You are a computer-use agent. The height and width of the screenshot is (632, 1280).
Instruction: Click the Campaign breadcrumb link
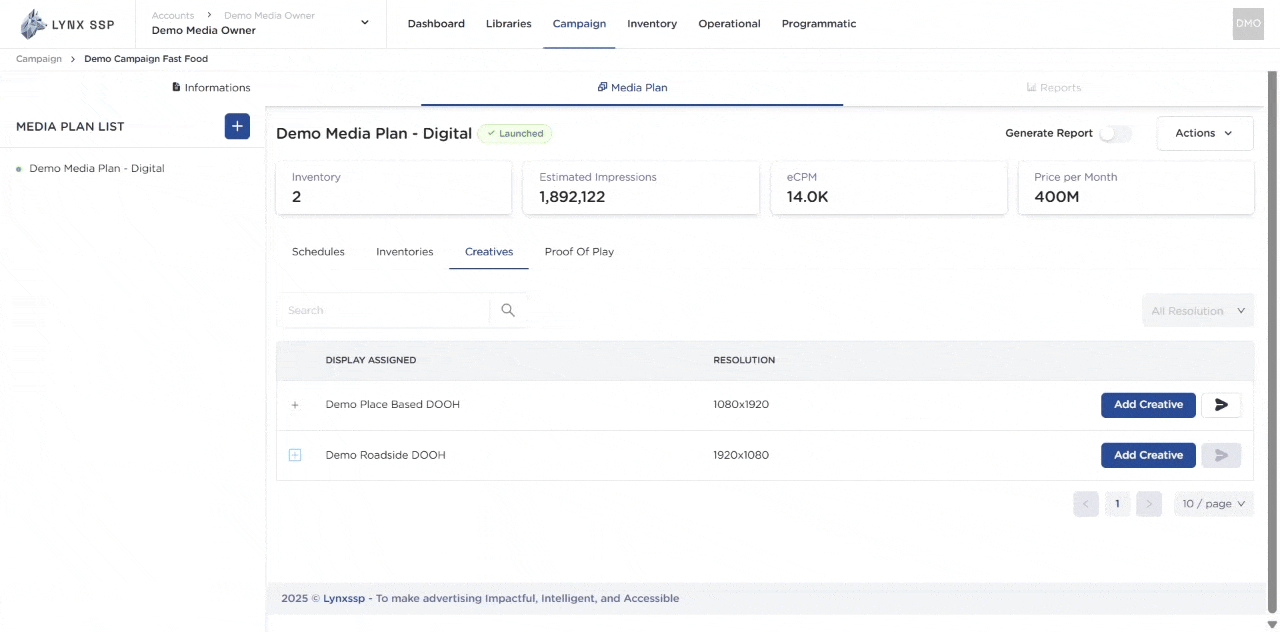tap(39, 59)
